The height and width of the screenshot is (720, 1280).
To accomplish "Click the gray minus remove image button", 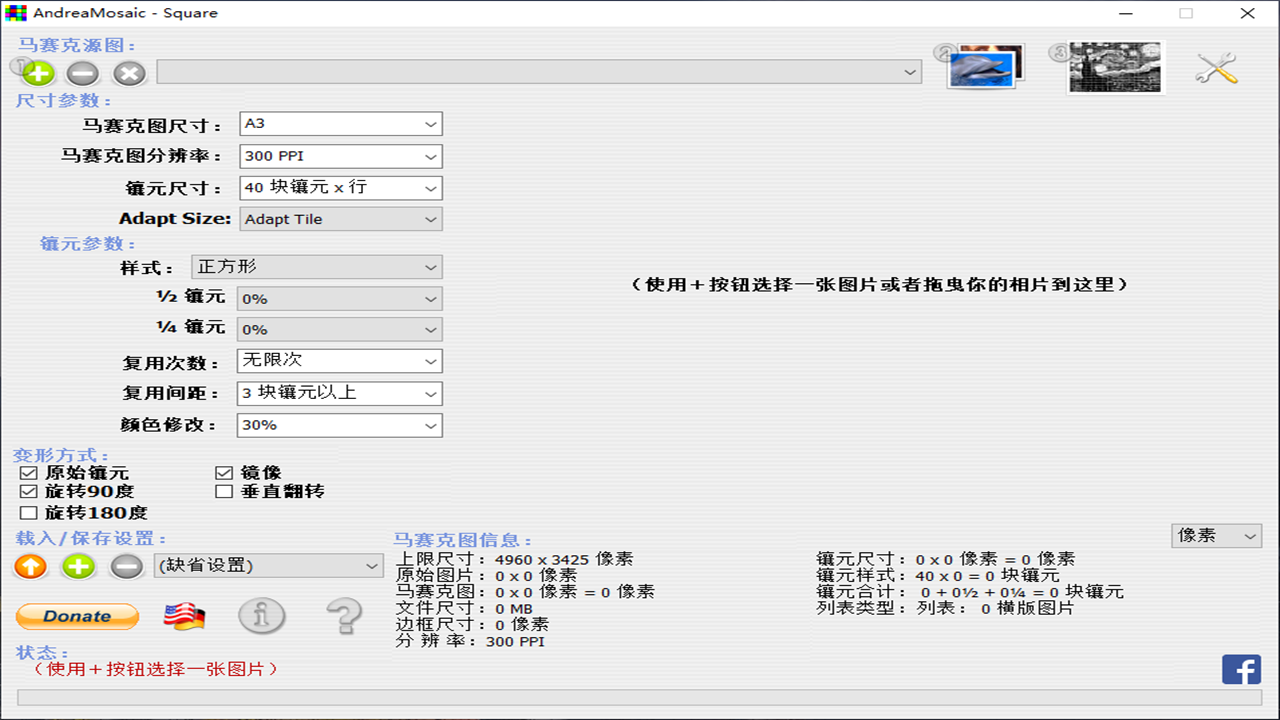I will 82,73.
